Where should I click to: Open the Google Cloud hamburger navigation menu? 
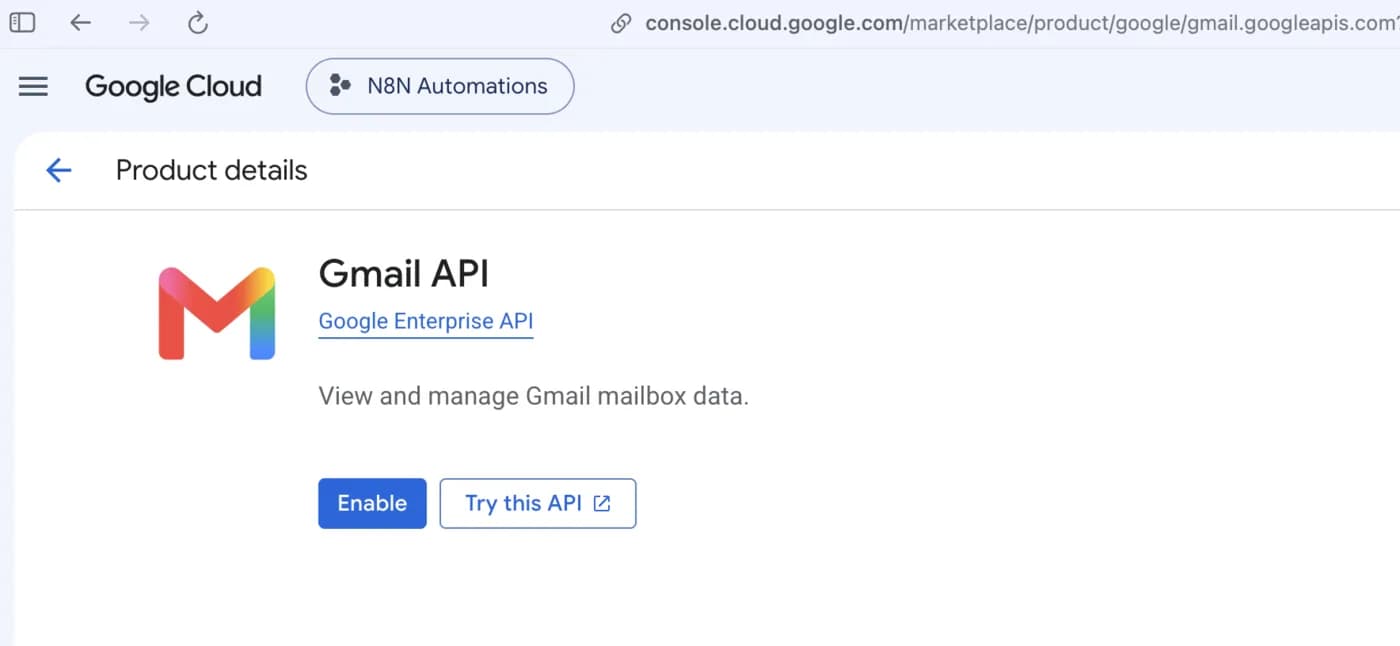click(33, 86)
